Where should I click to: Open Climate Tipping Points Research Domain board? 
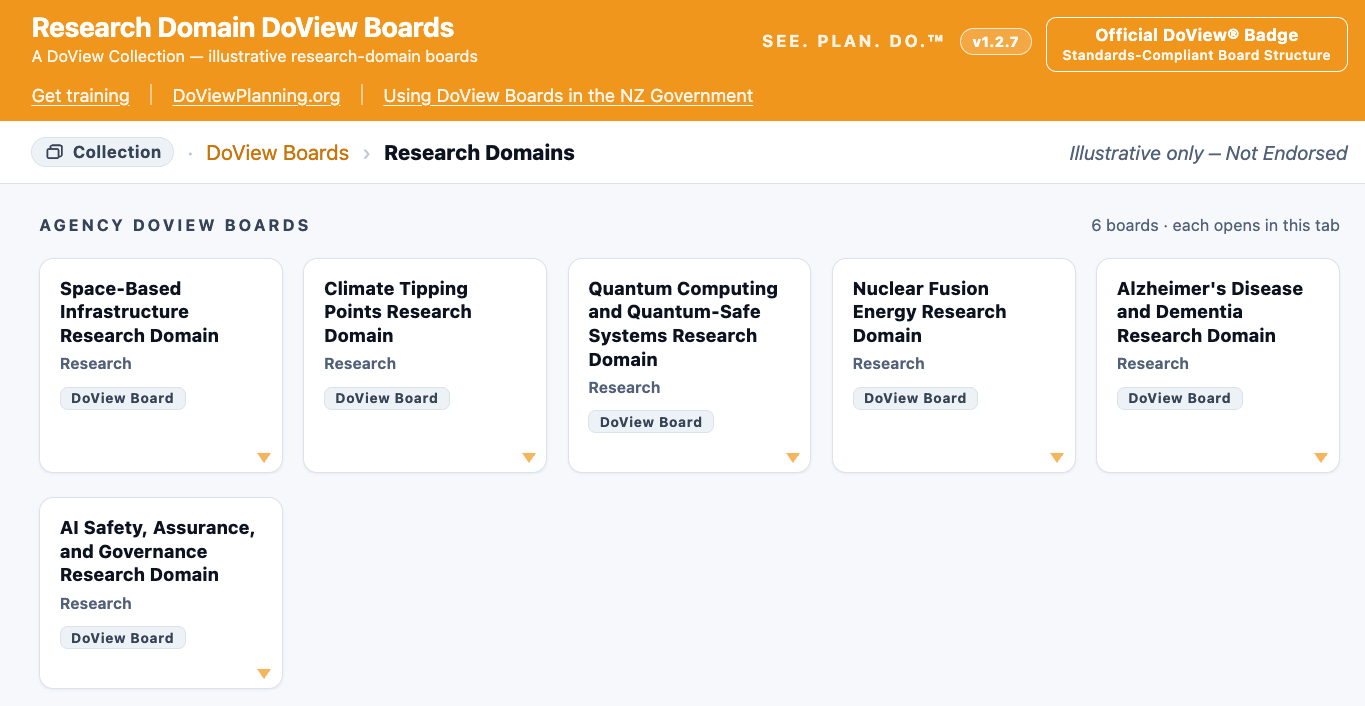click(x=425, y=365)
